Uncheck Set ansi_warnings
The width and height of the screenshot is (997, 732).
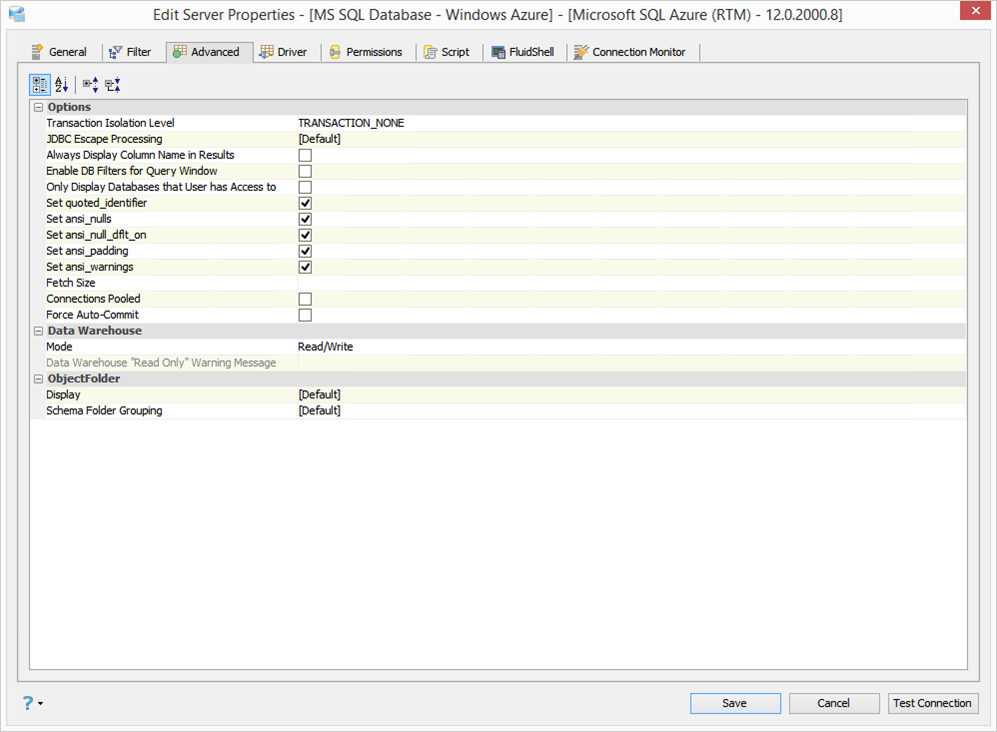305,266
